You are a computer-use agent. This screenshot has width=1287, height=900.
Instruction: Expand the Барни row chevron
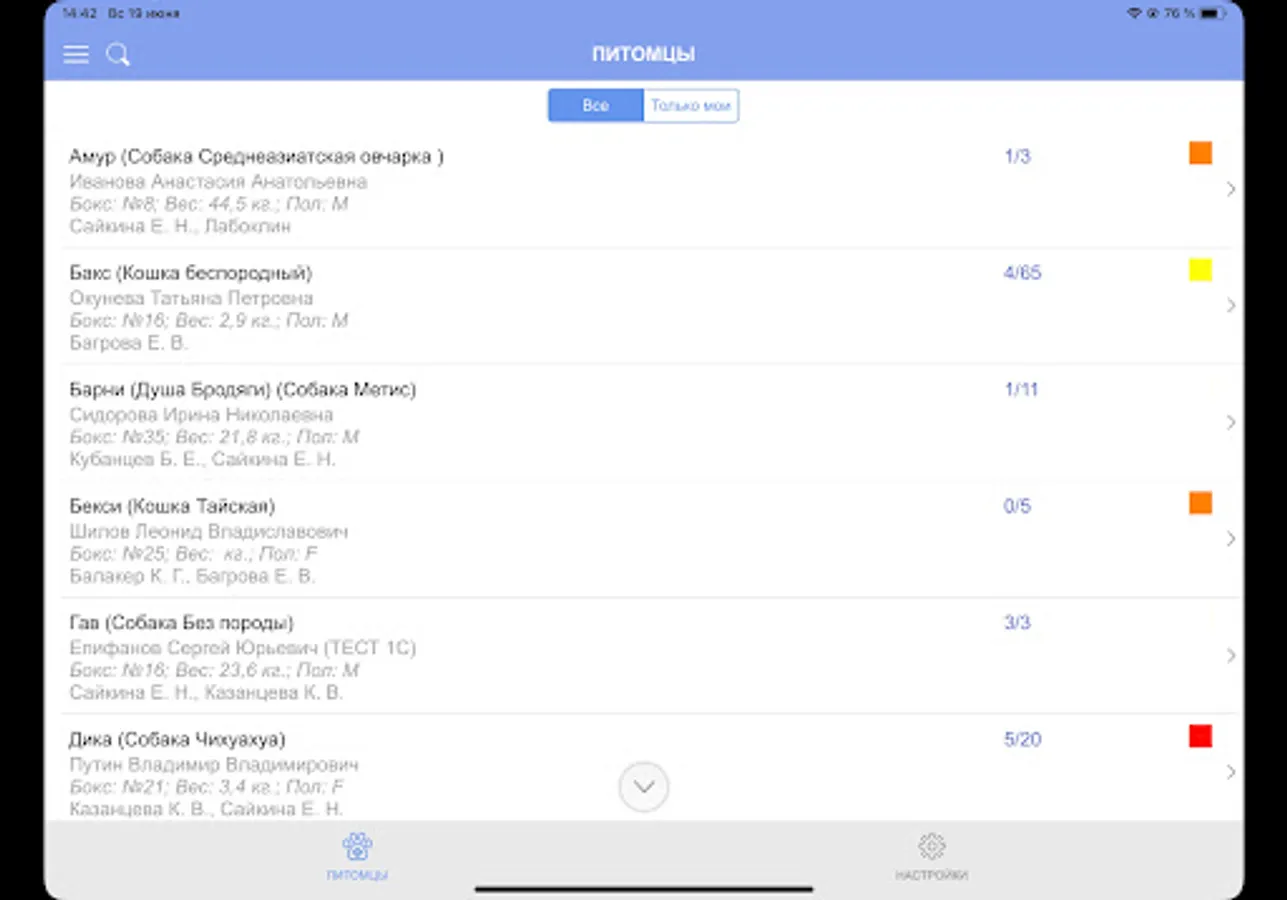[x=1231, y=422]
